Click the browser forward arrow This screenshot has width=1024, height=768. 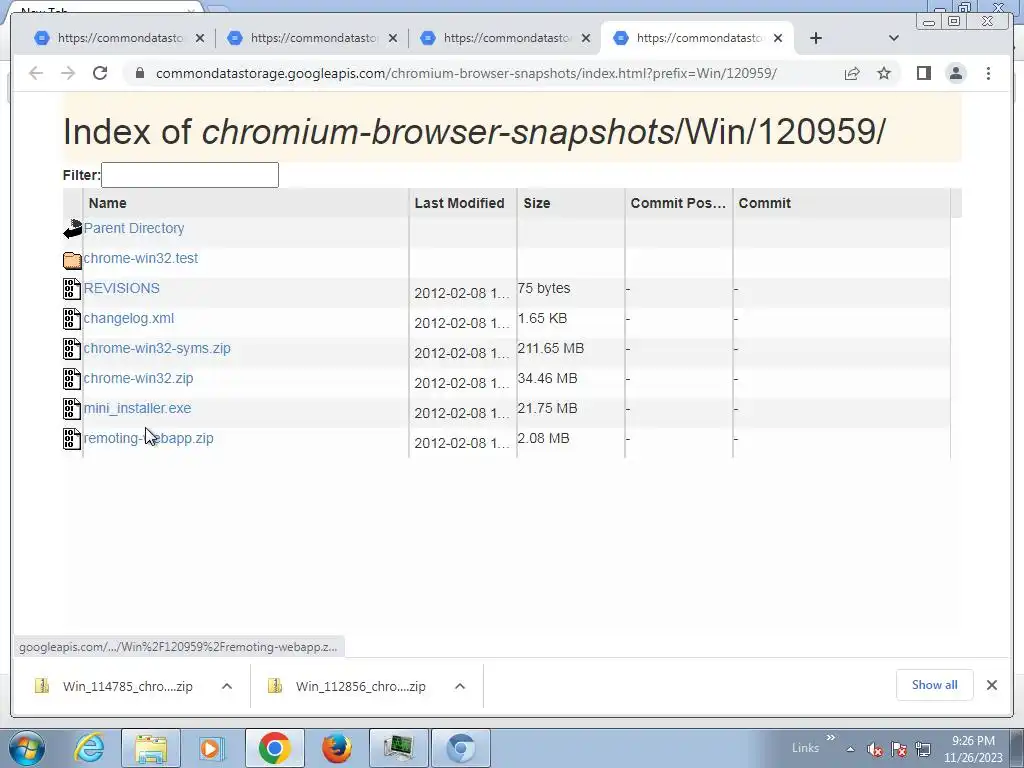[68, 73]
